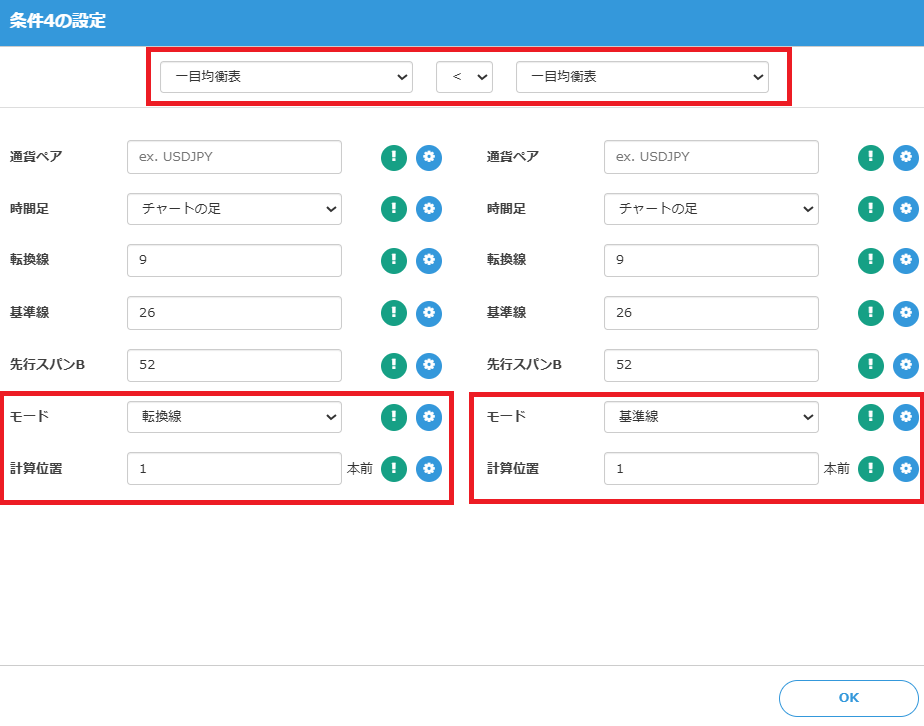Expand right モード dropdown set to 基準線
The image size is (924, 726).
tap(711, 417)
